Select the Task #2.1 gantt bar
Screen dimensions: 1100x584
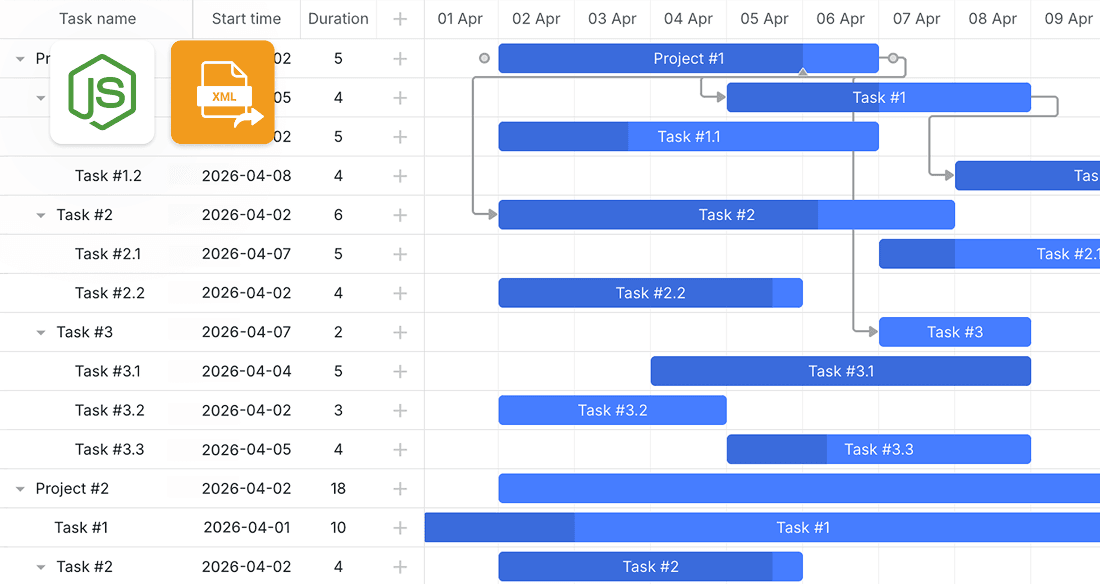pos(989,254)
